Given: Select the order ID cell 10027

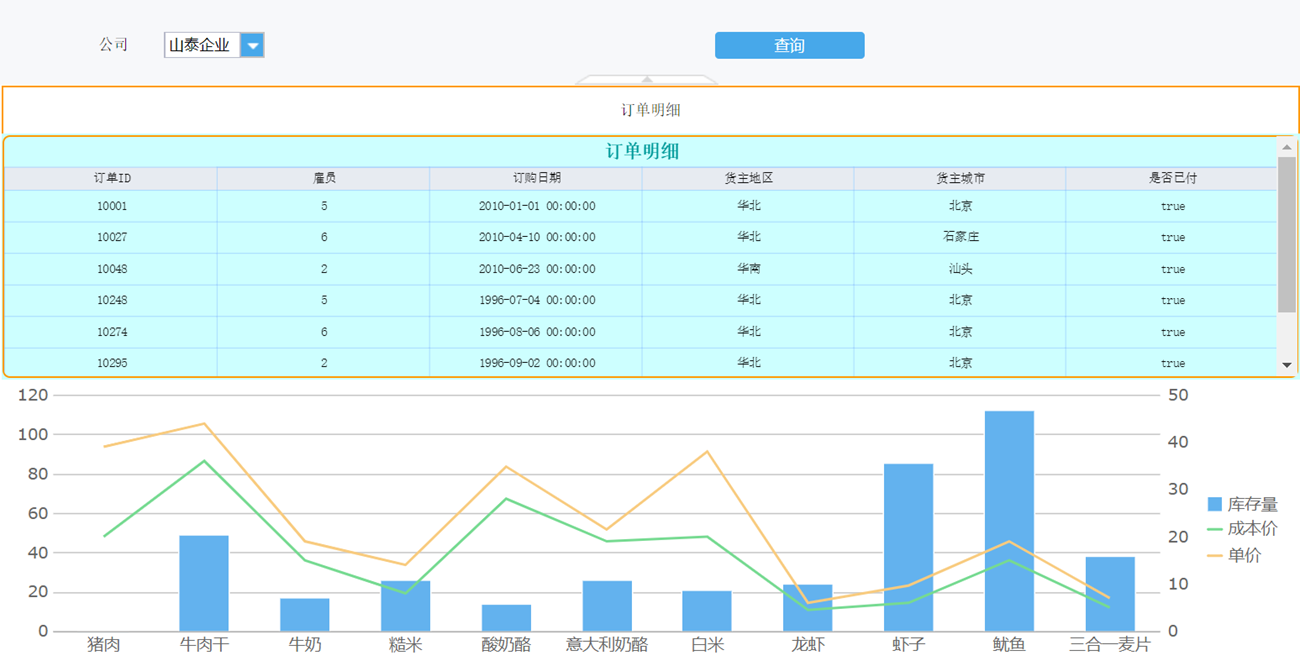Looking at the screenshot, I should 112,238.
